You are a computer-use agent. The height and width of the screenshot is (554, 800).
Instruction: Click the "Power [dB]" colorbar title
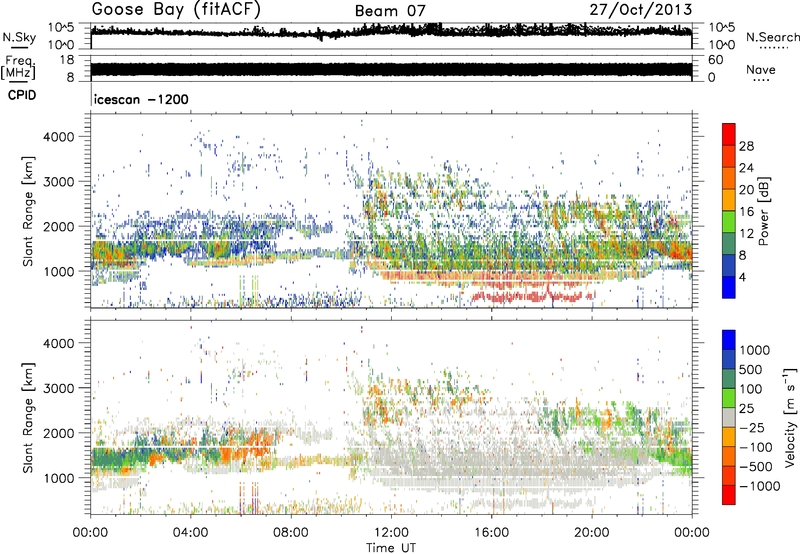[764, 211]
